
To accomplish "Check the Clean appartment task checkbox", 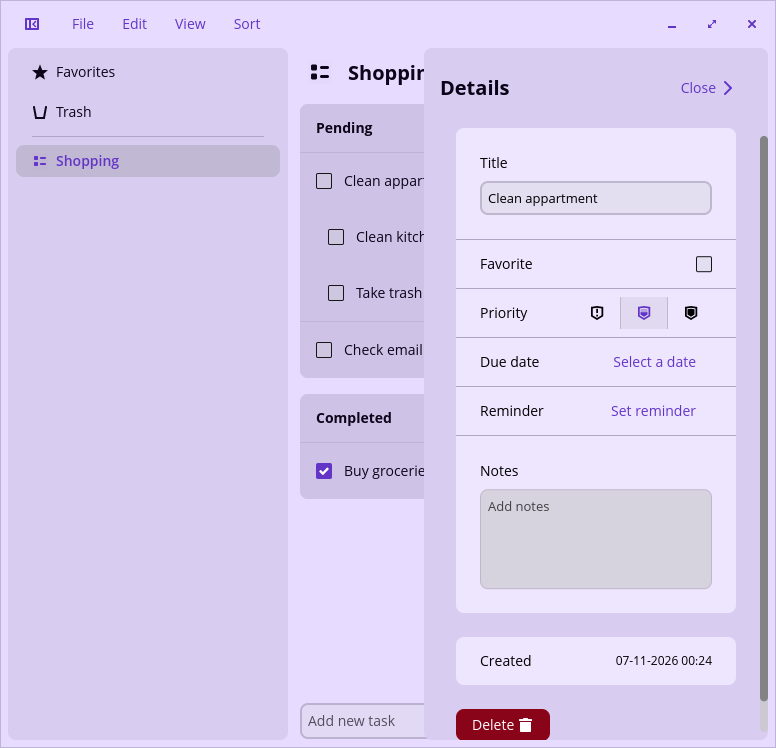I will [x=324, y=181].
